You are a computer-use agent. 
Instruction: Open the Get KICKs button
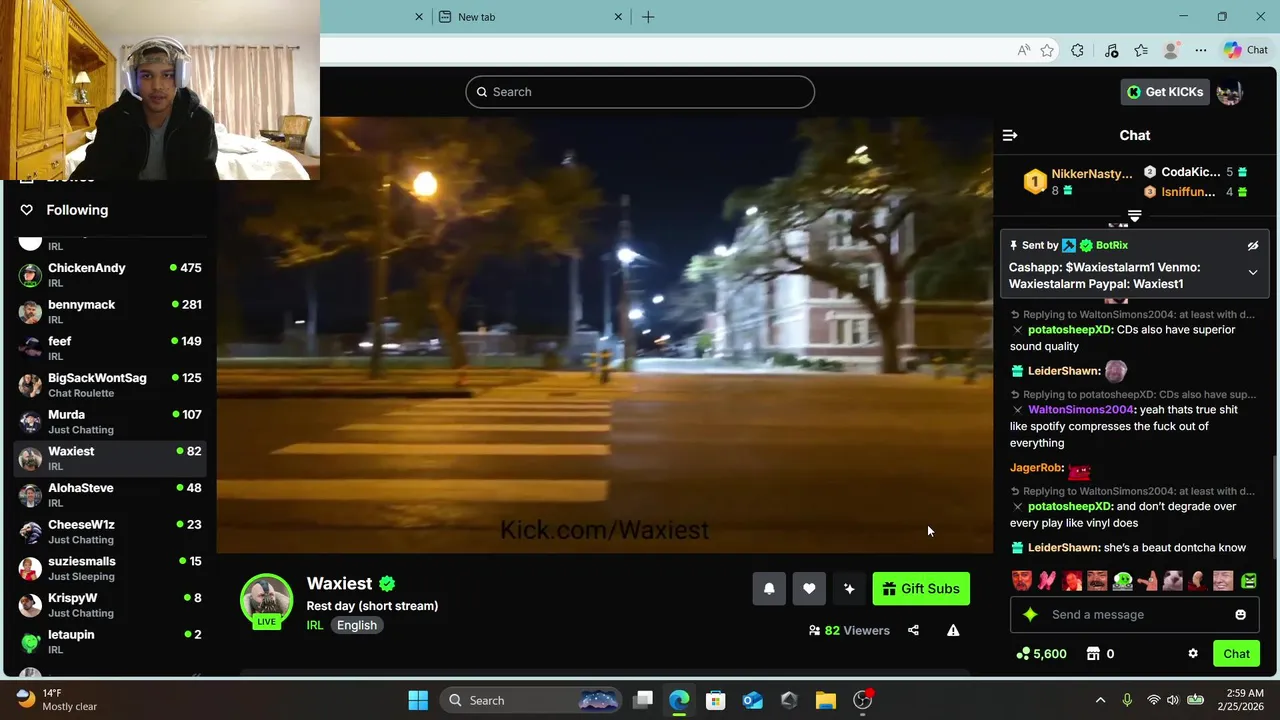click(x=1165, y=92)
